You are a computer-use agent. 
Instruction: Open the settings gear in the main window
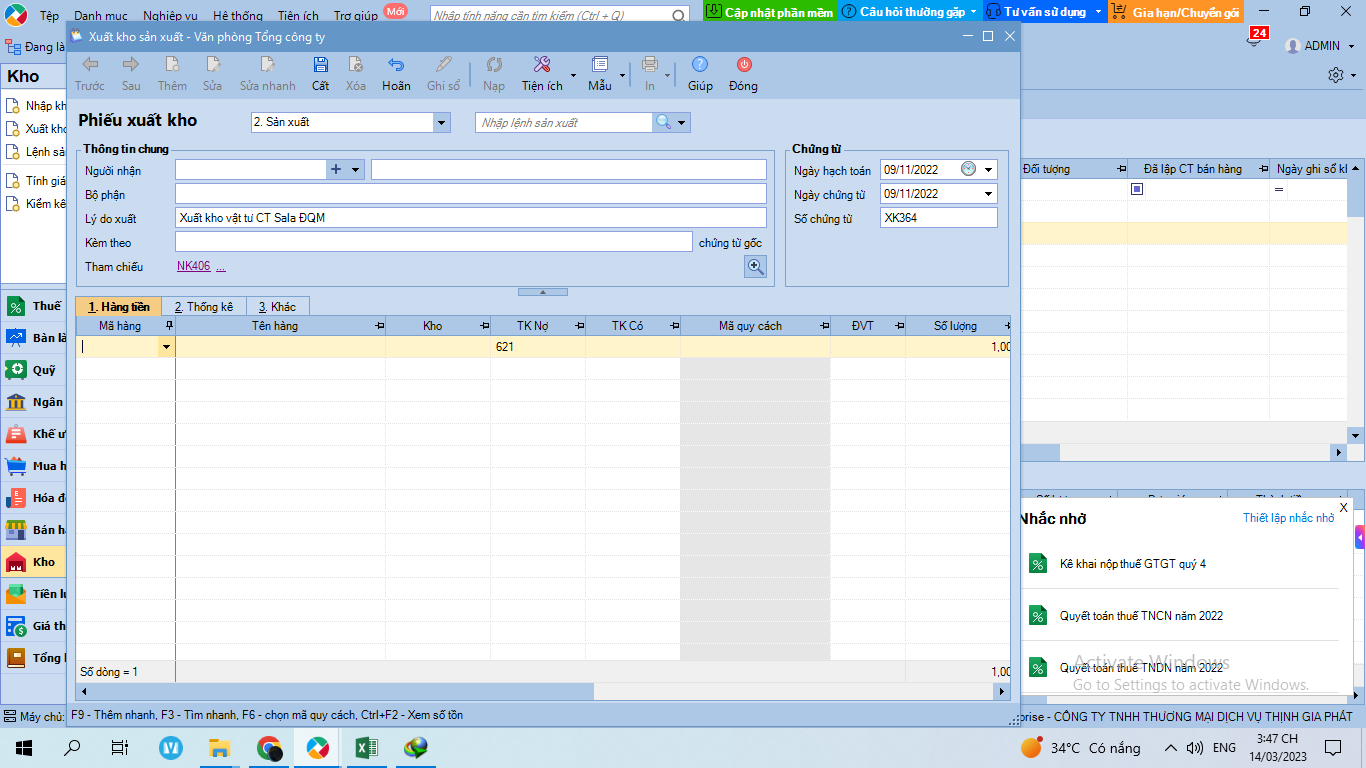[x=1336, y=75]
